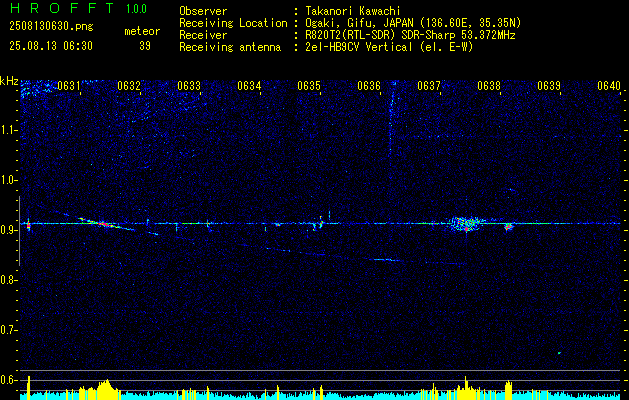Image resolution: width=629 pixels, height=400 pixels.
Task: Select the 0640 time marker
Action: tap(609, 85)
